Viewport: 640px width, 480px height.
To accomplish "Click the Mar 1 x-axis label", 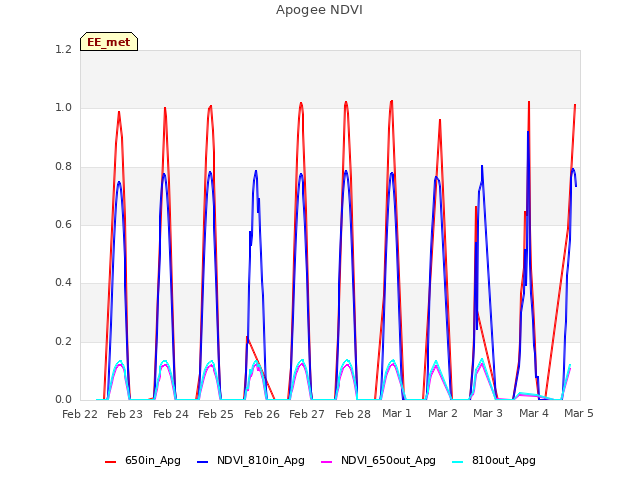I will click(x=397, y=413).
